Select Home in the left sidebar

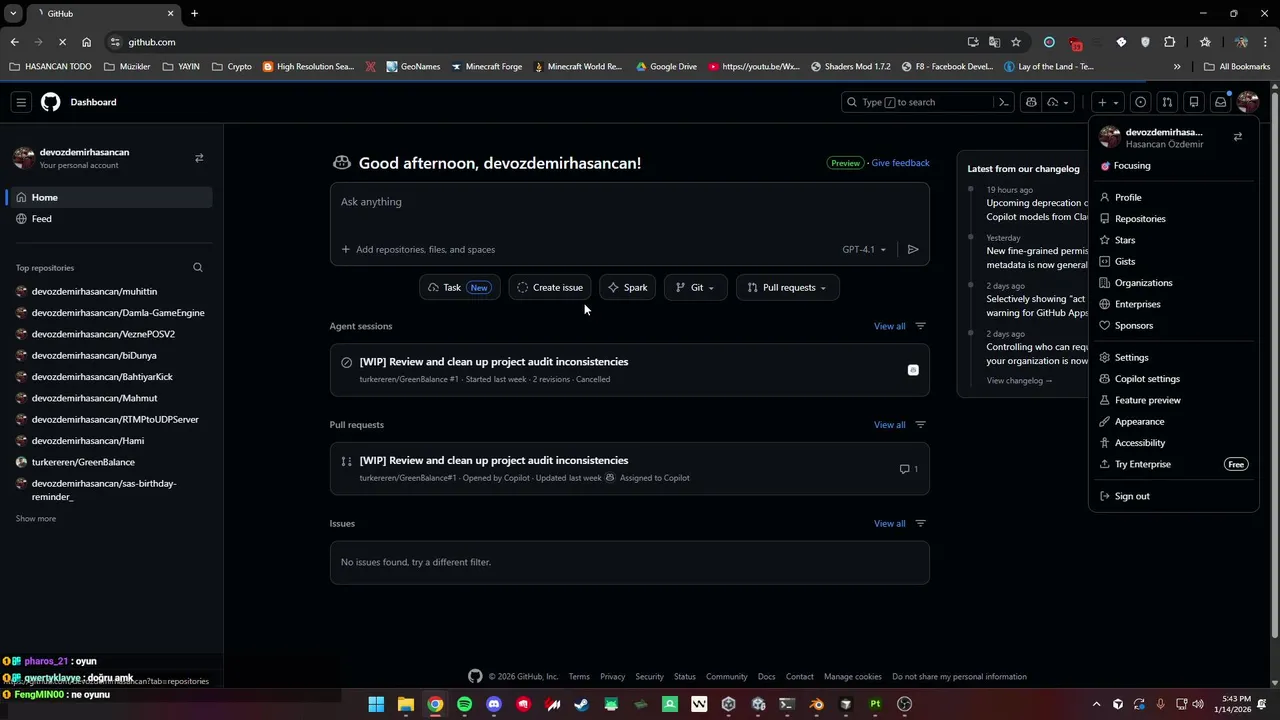[110, 198]
